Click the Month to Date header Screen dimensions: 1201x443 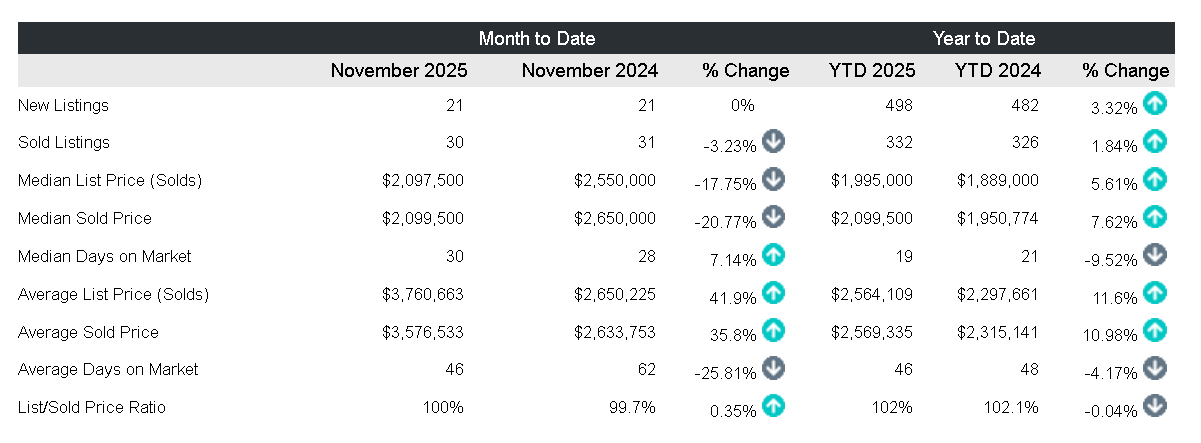[537, 39]
